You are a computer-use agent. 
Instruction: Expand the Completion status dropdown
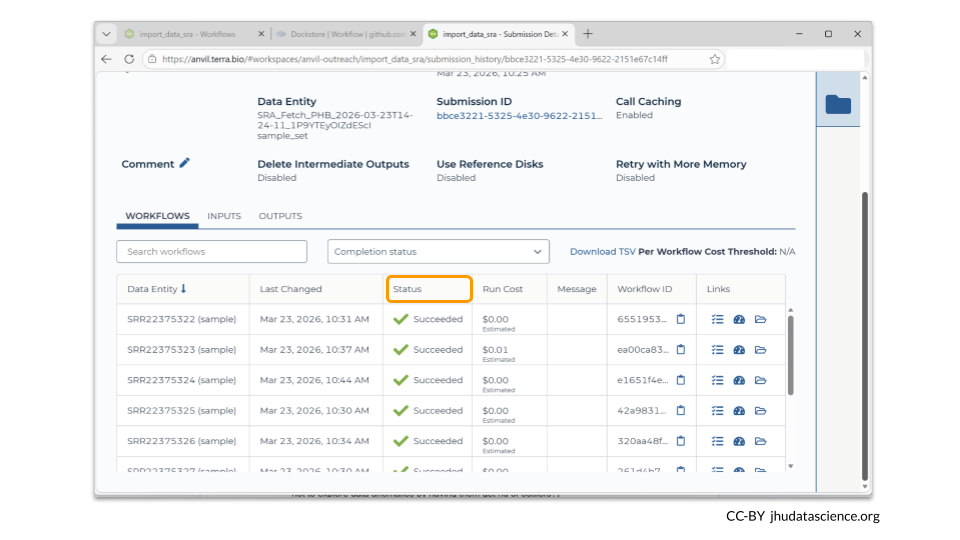pyautogui.click(x=438, y=252)
